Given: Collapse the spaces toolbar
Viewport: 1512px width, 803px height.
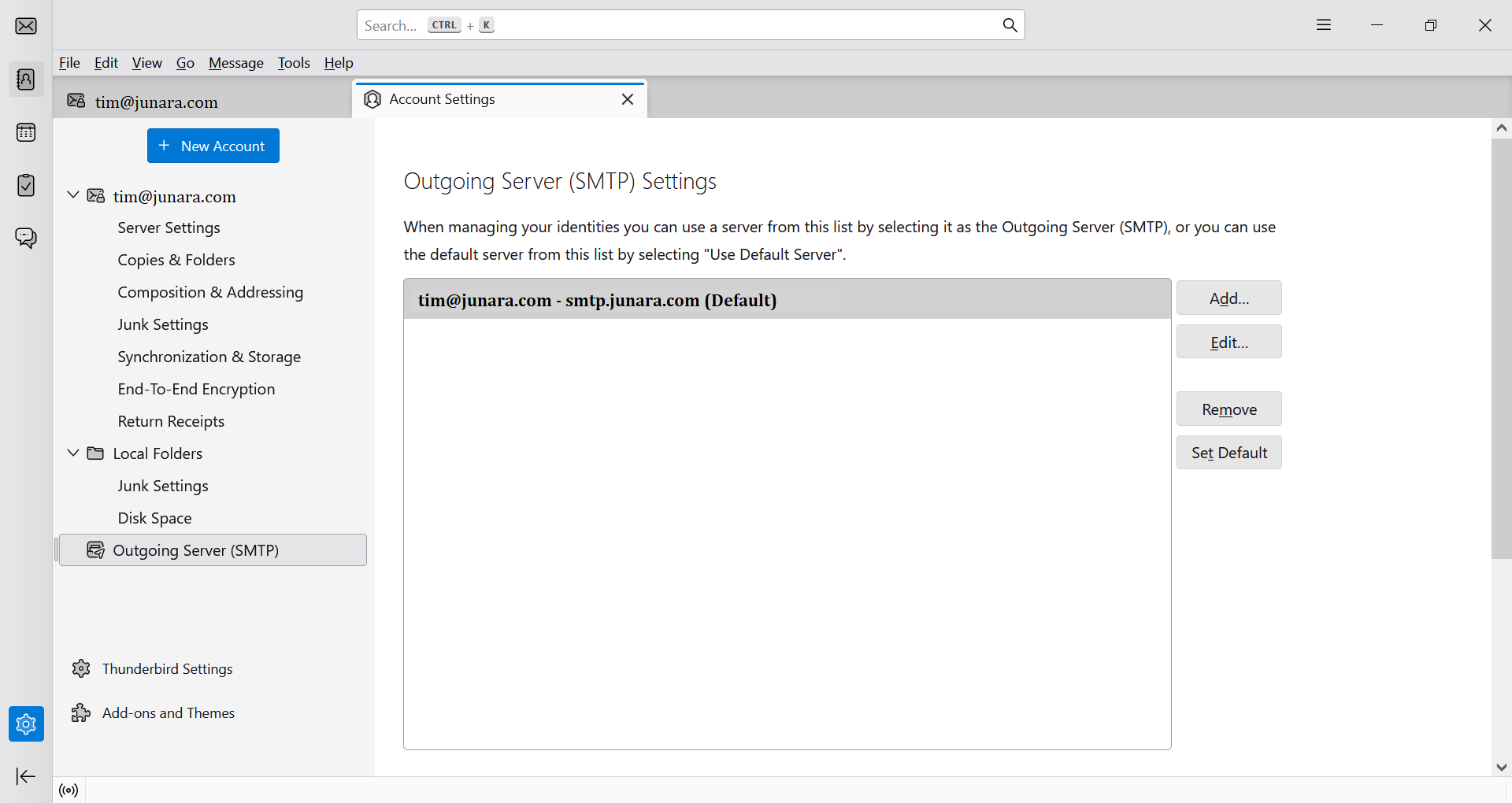Looking at the screenshot, I should pyautogui.click(x=26, y=776).
